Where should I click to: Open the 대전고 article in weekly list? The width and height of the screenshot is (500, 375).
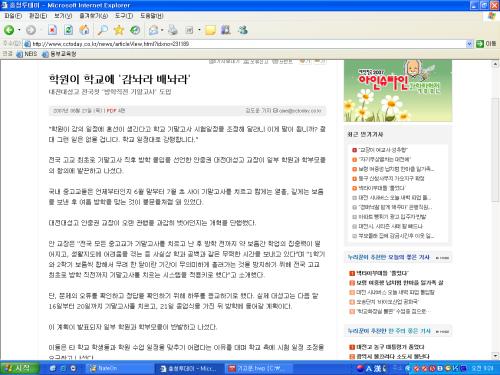tap(390, 347)
